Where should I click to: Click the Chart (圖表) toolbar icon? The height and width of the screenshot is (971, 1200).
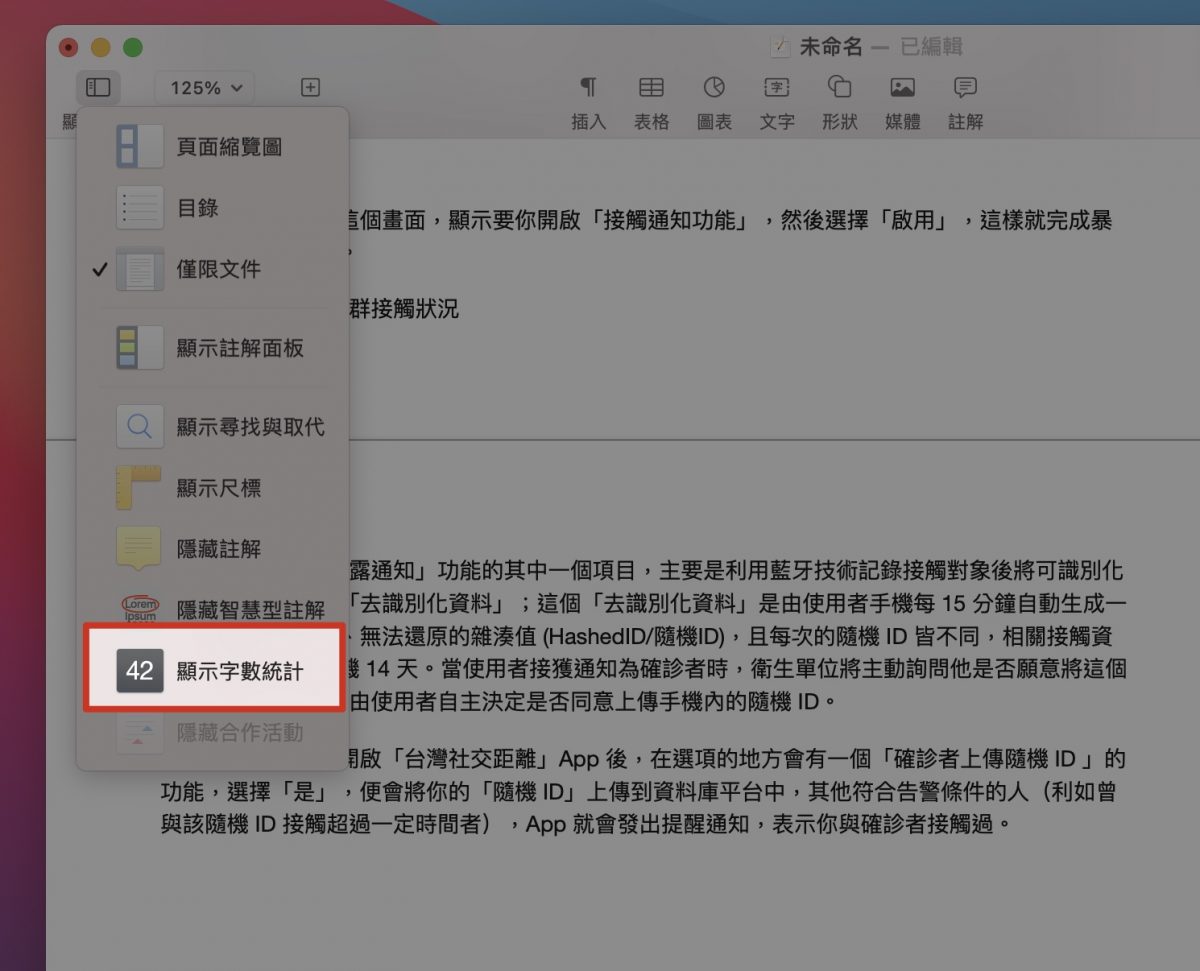pyautogui.click(x=714, y=87)
